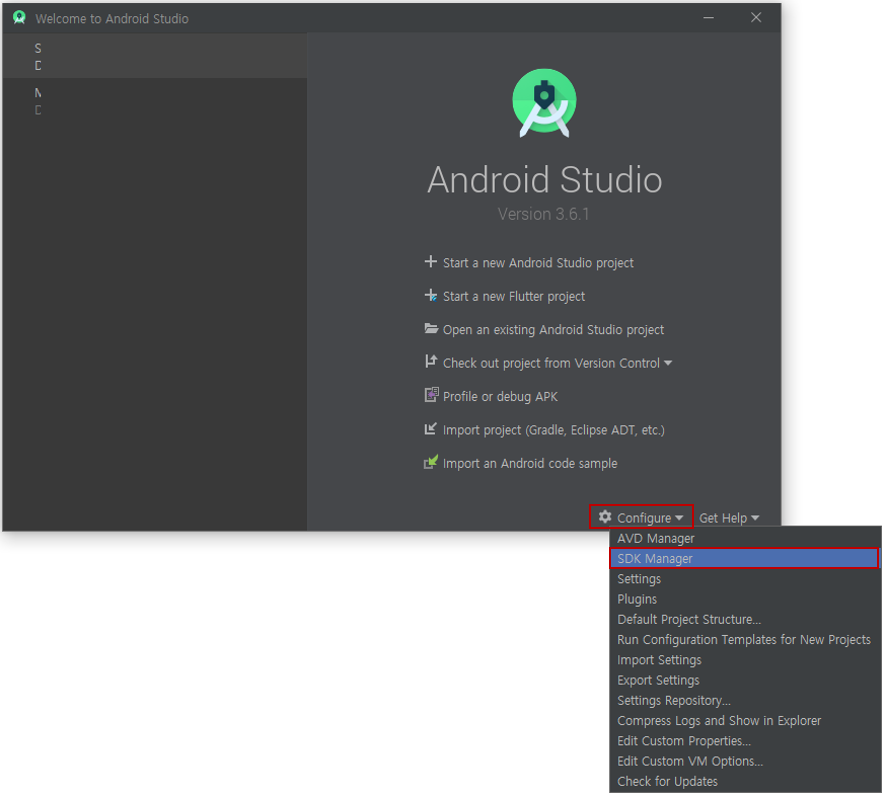This screenshot has height=798, width=886.
Task: Click the open folder icon
Action: [x=431, y=328]
